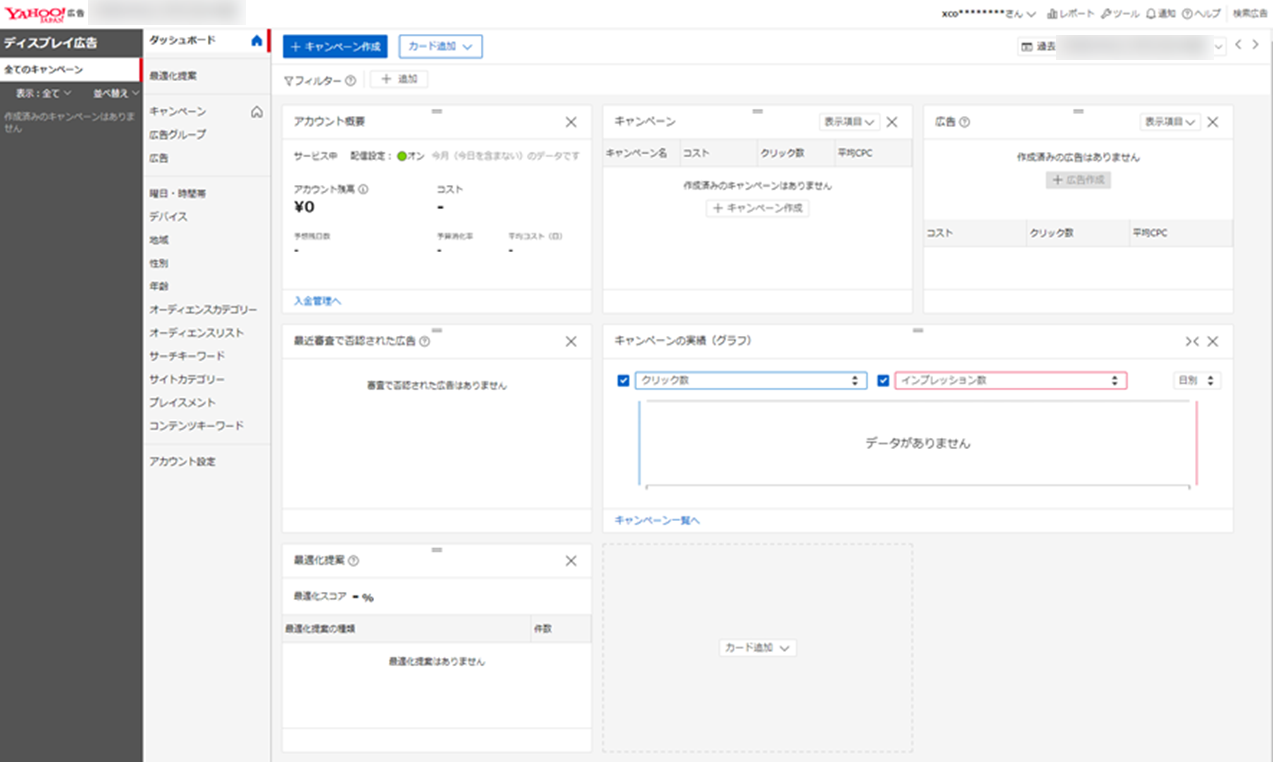1273x762 pixels.
Task: Click the dashboard home icon
Action: coord(257,40)
